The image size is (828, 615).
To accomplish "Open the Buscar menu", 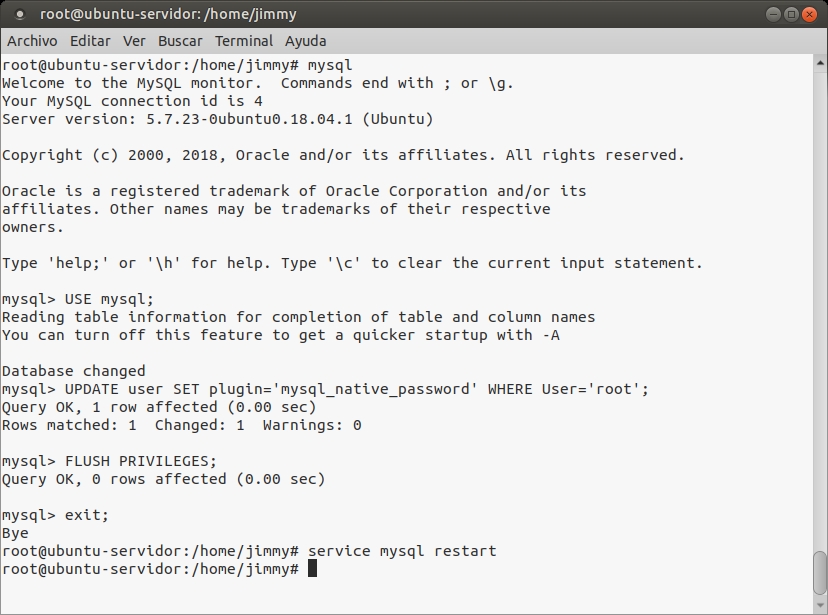I will (180, 41).
